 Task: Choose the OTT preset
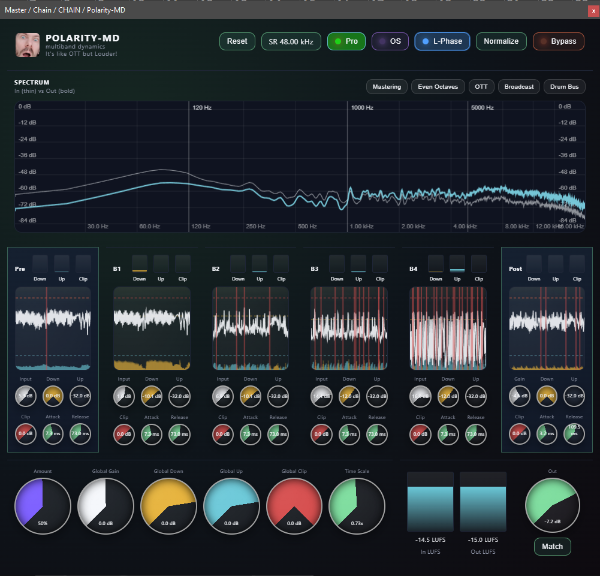(481, 87)
